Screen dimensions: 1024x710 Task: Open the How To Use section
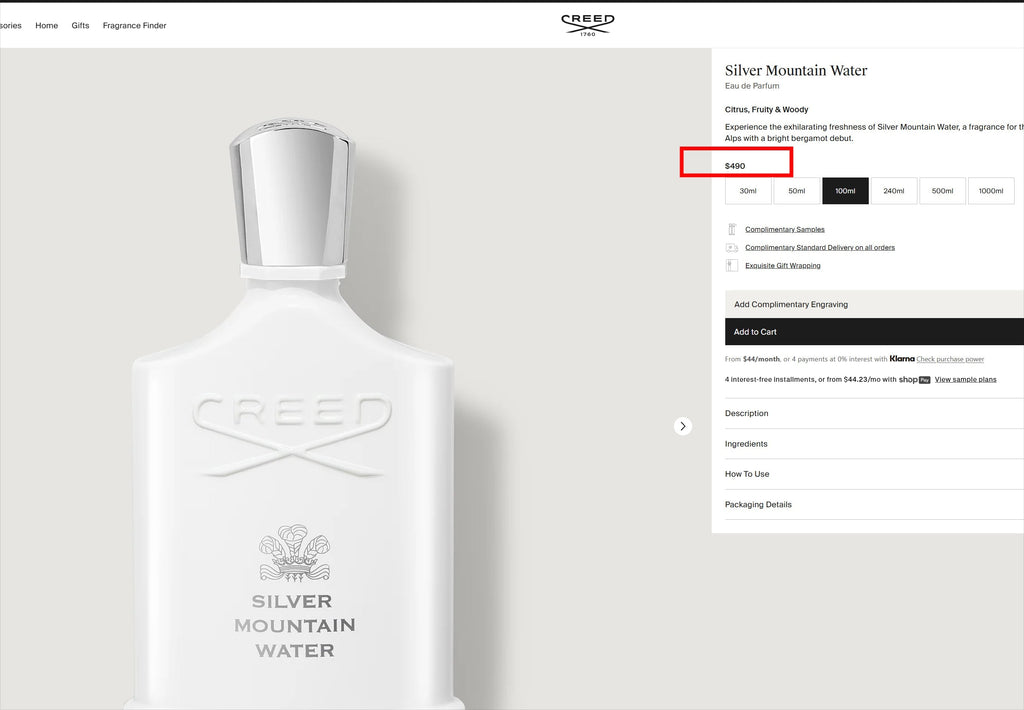pos(874,474)
